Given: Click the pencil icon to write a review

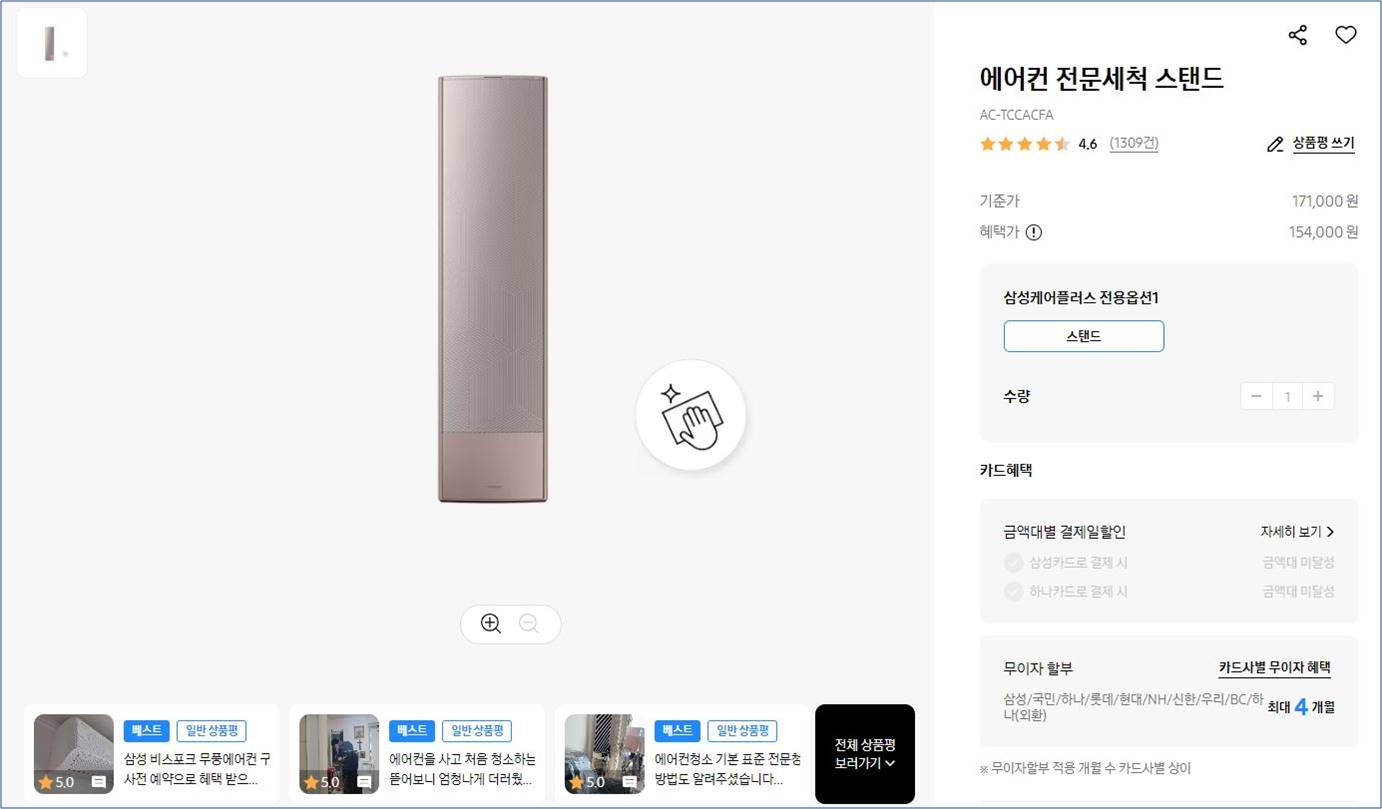Looking at the screenshot, I should click(1275, 144).
